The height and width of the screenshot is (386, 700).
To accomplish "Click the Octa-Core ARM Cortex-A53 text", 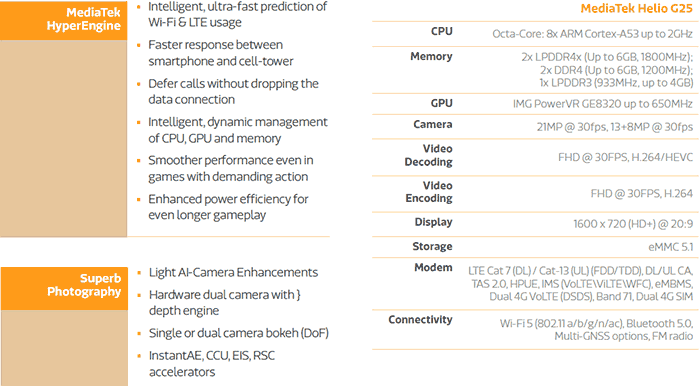I will click(x=592, y=34).
